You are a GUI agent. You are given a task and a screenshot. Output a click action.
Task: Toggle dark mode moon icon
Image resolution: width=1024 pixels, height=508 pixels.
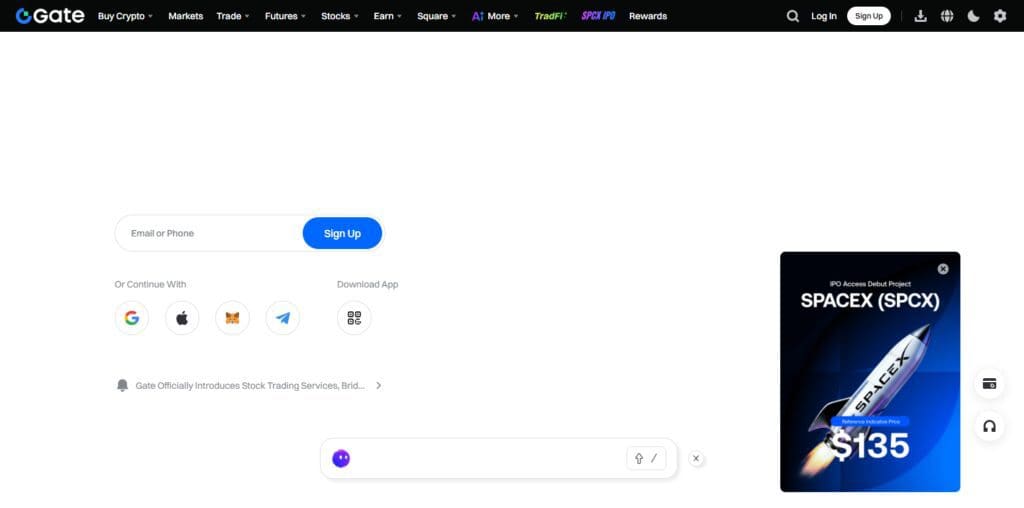tap(973, 16)
